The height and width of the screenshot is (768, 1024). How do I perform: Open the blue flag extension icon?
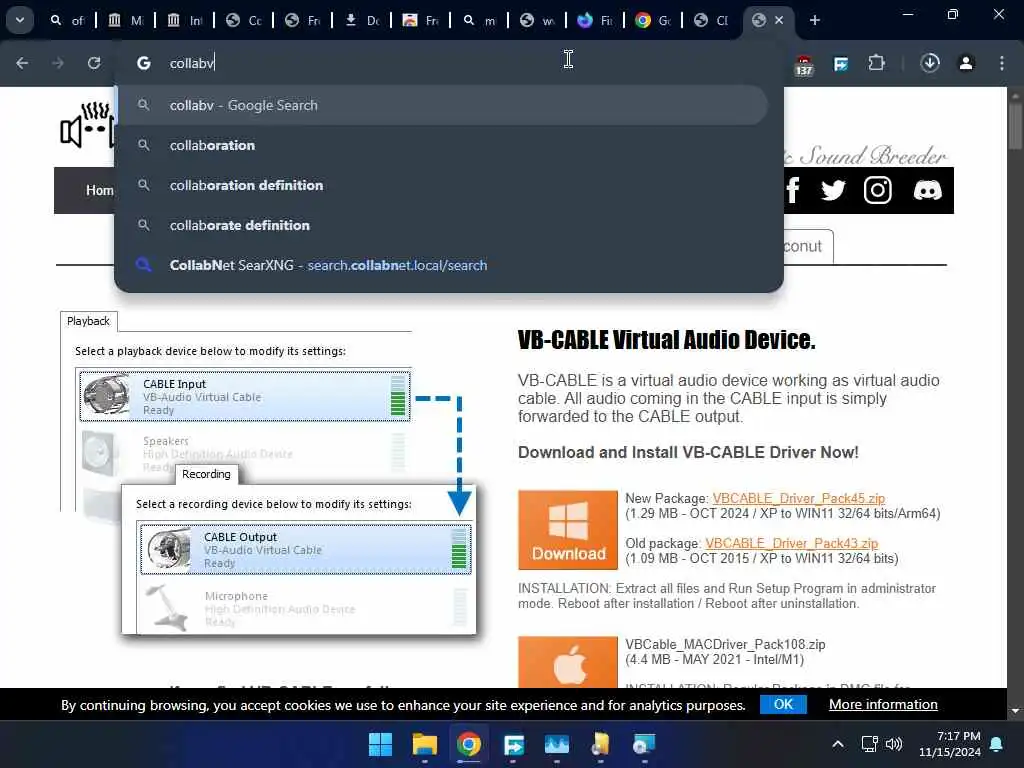point(841,63)
